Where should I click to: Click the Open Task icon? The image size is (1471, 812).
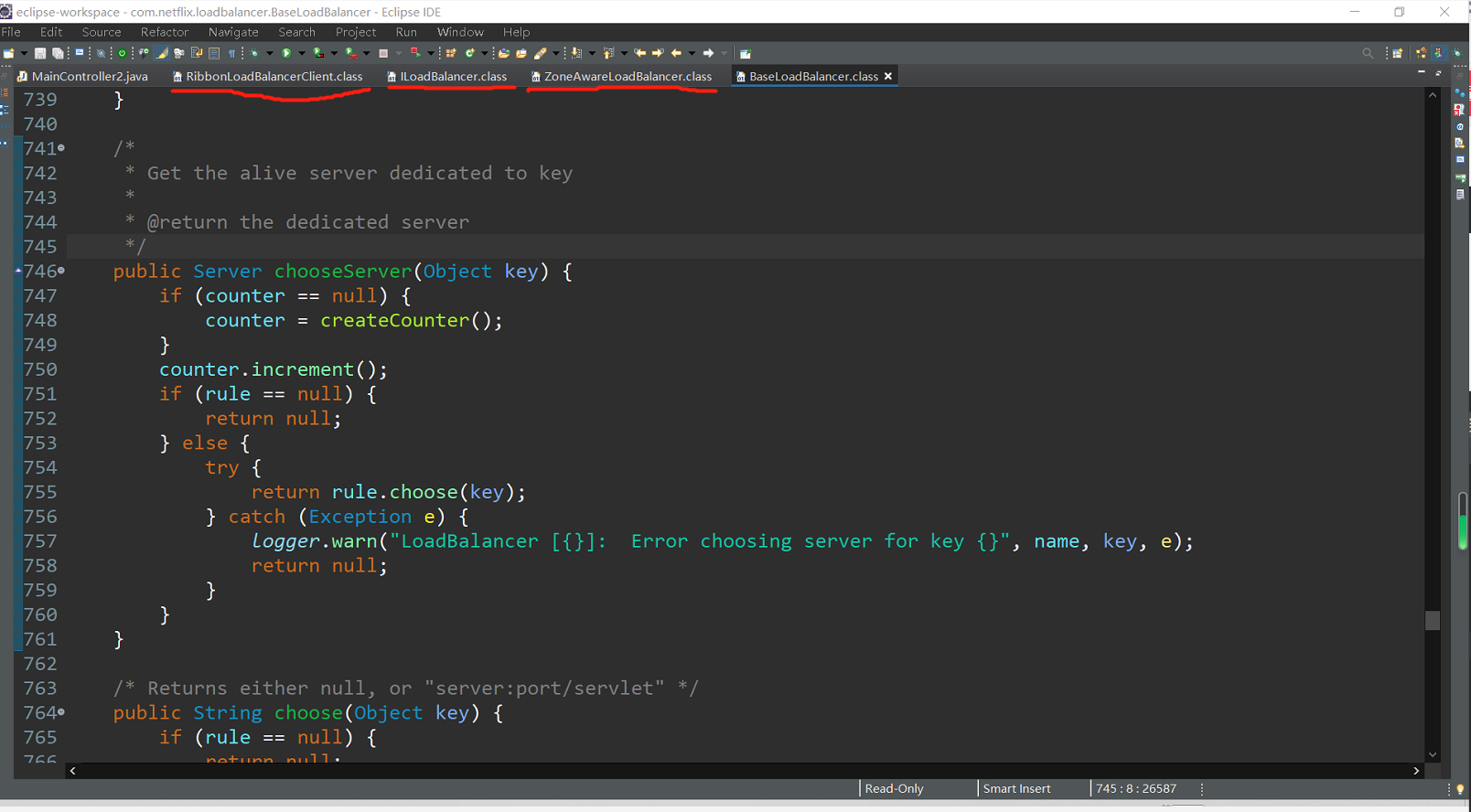(521, 53)
